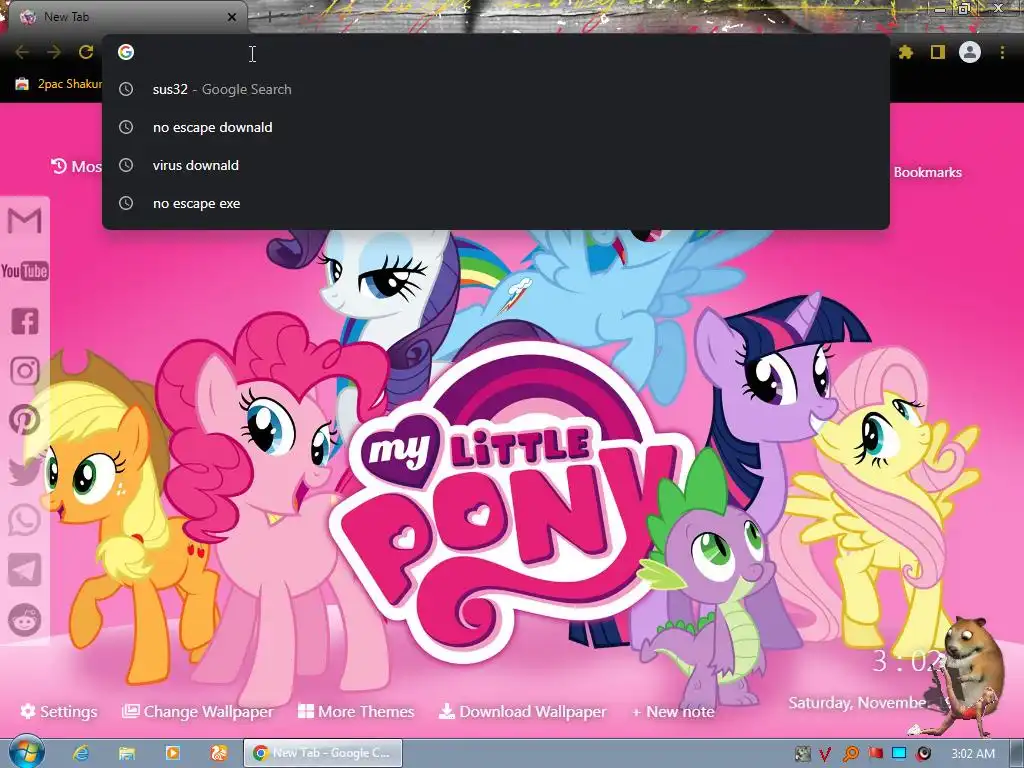Open the media player taskbar icon
Viewport: 1024px width, 768px height.
pos(172,753)
